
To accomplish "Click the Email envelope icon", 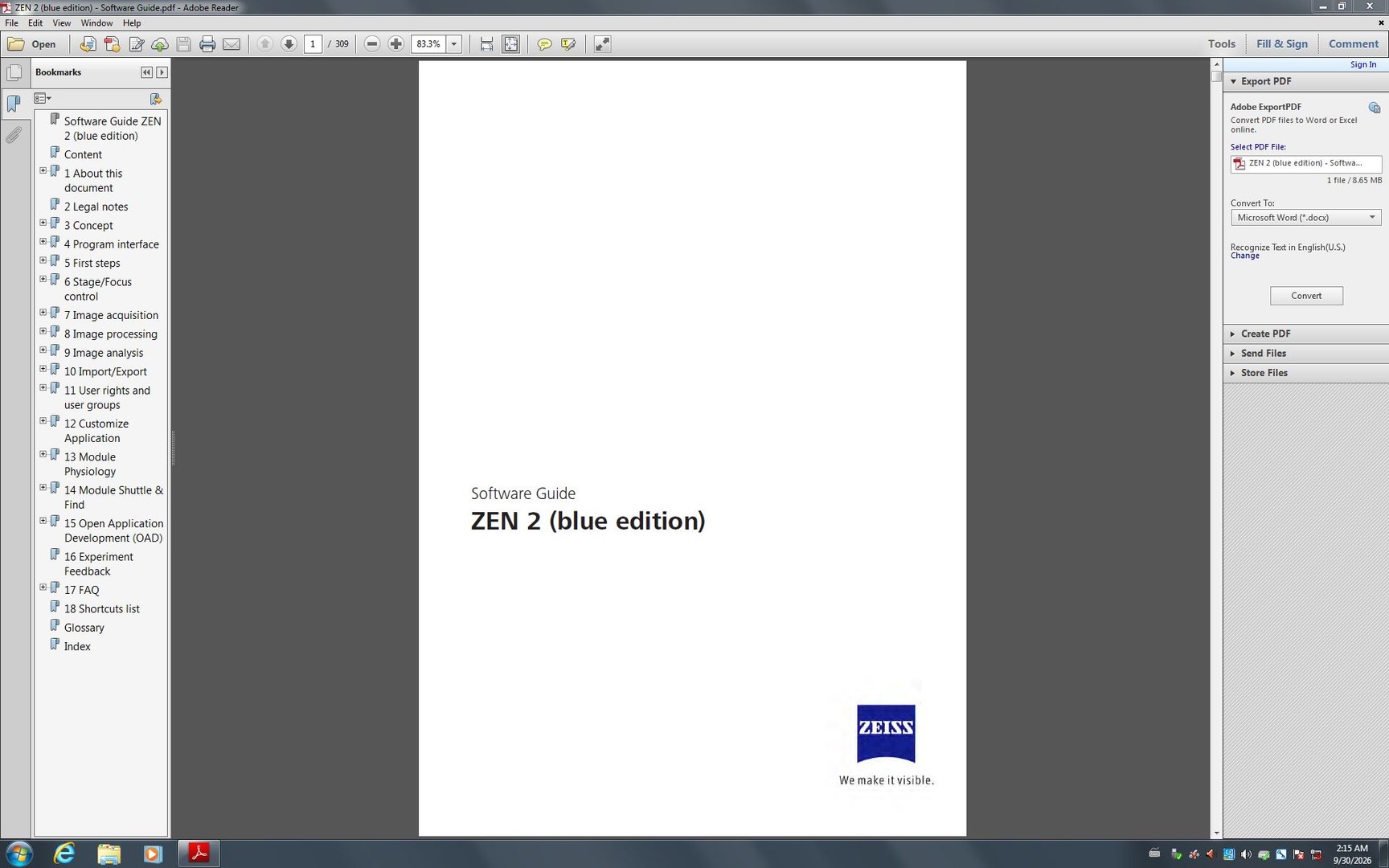I will pyautogui.click(x=231, y=44).
